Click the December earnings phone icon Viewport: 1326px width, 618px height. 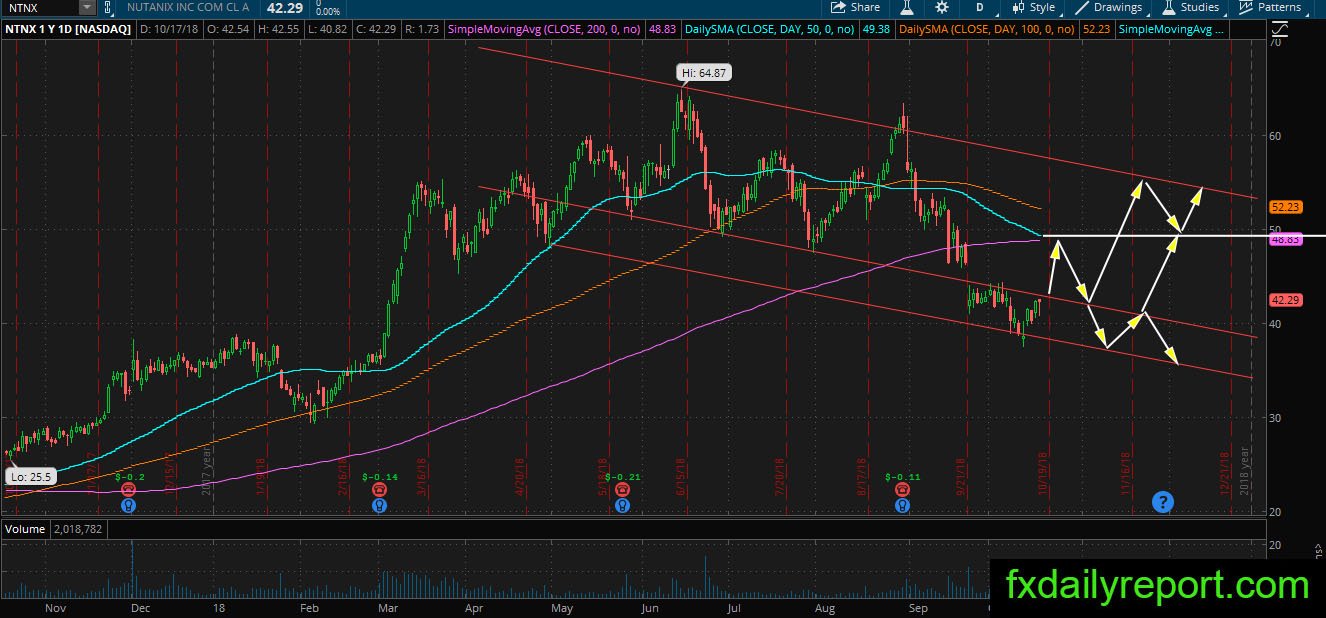point(128,490)
